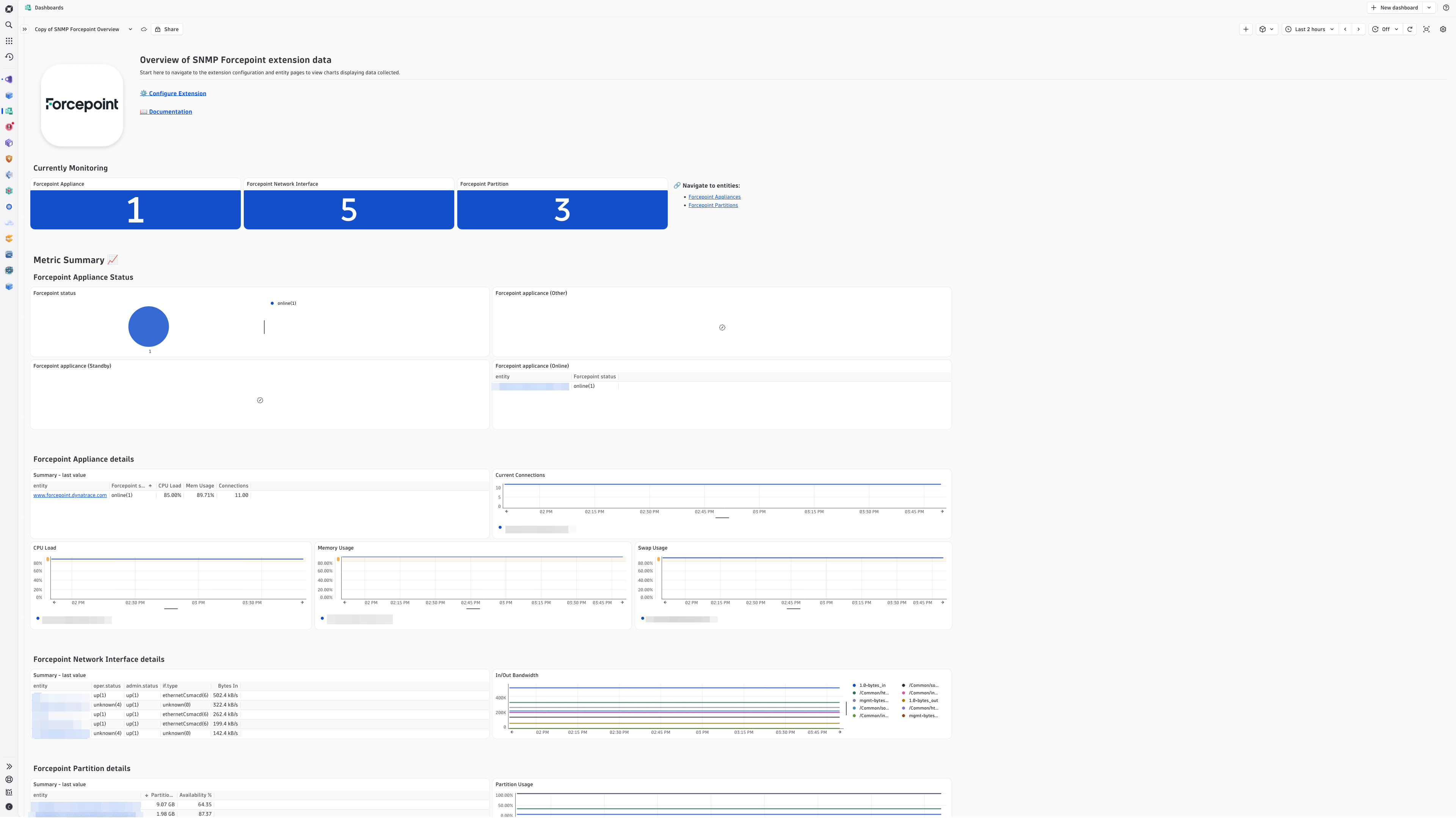This screenshot has height=818, width=1456.
Task: Click the add tile plus button
Action: [x=1246, y=29]
